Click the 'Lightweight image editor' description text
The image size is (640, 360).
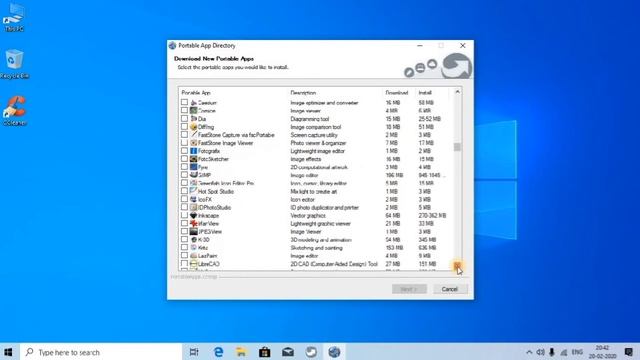pos(318,151)
